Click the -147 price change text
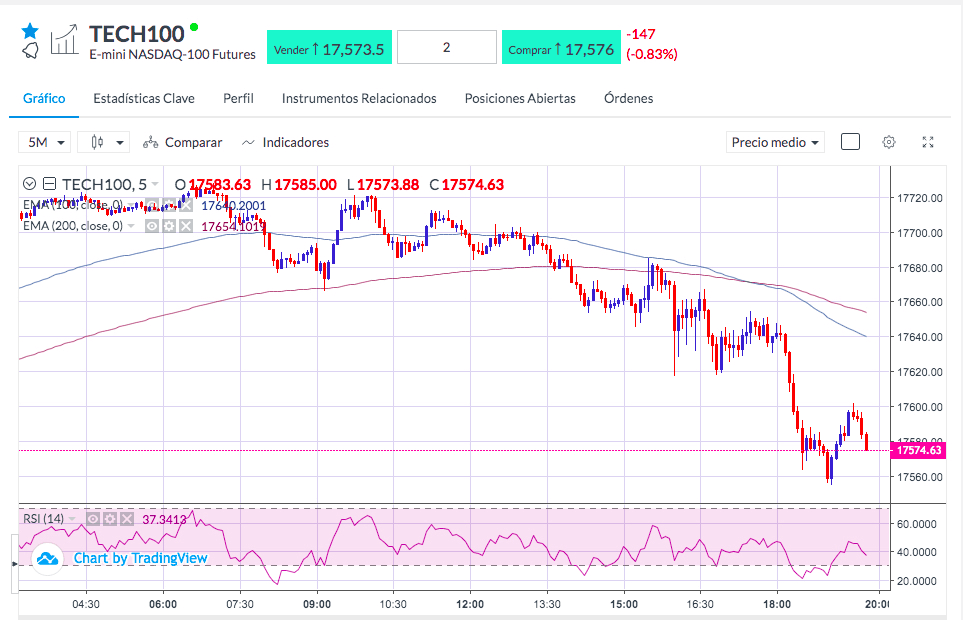 point(641,34)
